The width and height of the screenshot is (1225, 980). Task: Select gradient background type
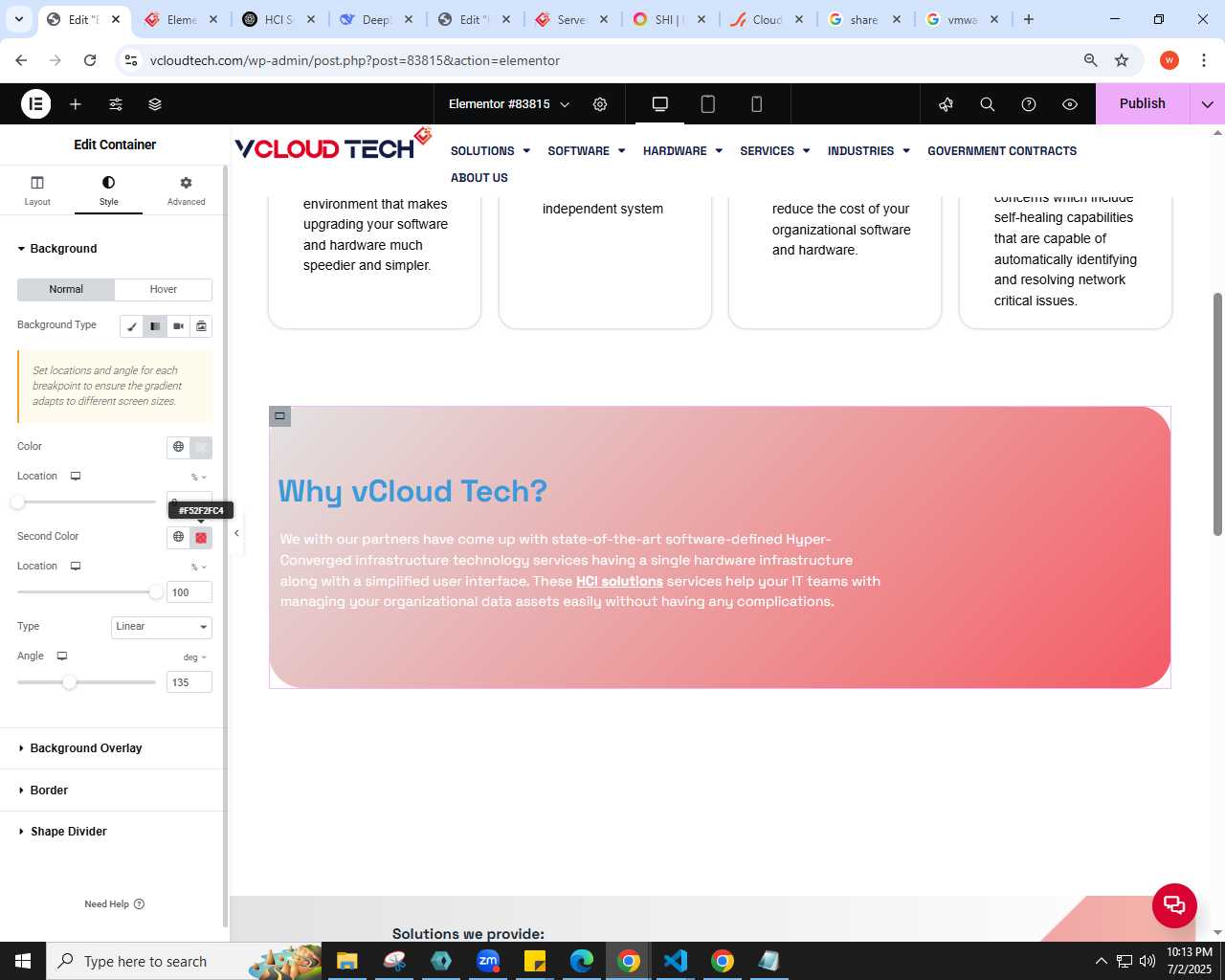tap(155, 326)
